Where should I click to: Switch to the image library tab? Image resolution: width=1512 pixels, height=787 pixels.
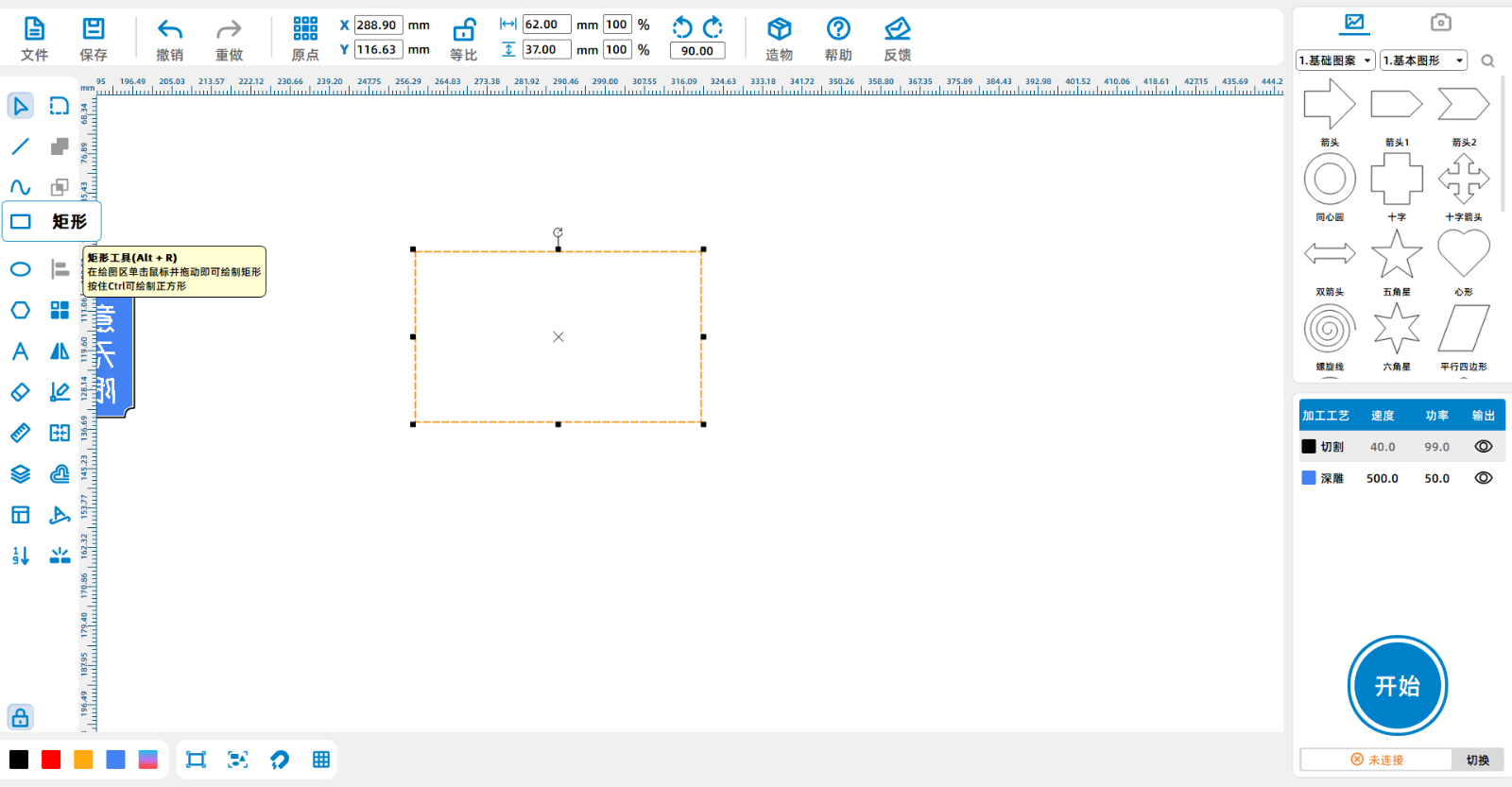point(1354,23)
